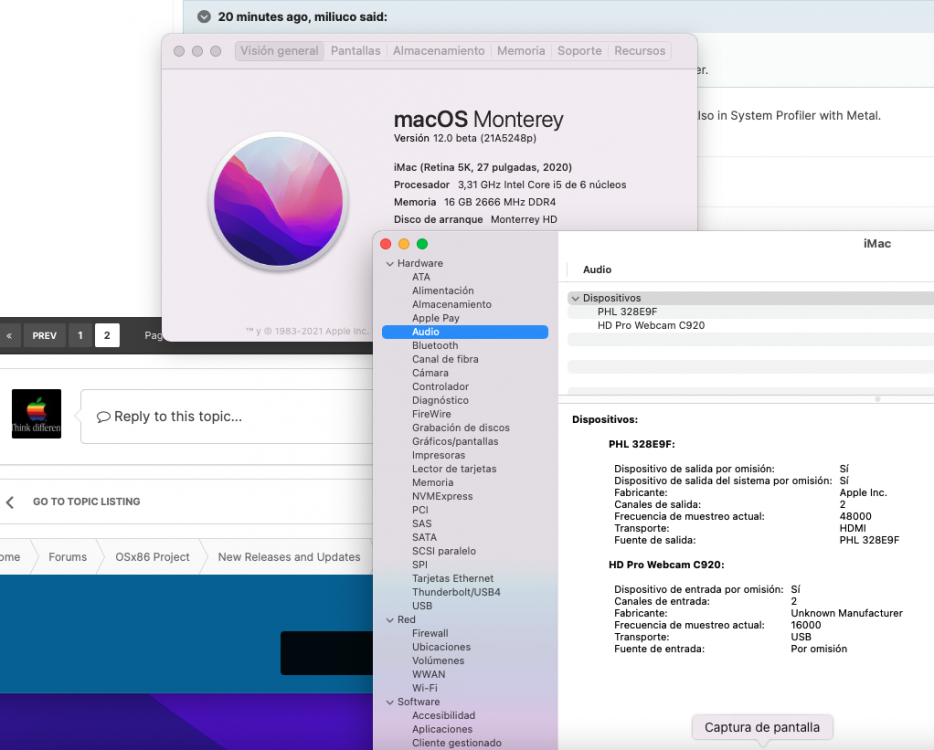934x750 pixels.
Task: Switch to the Pantallas tab
Action: [x=355, y=51]
